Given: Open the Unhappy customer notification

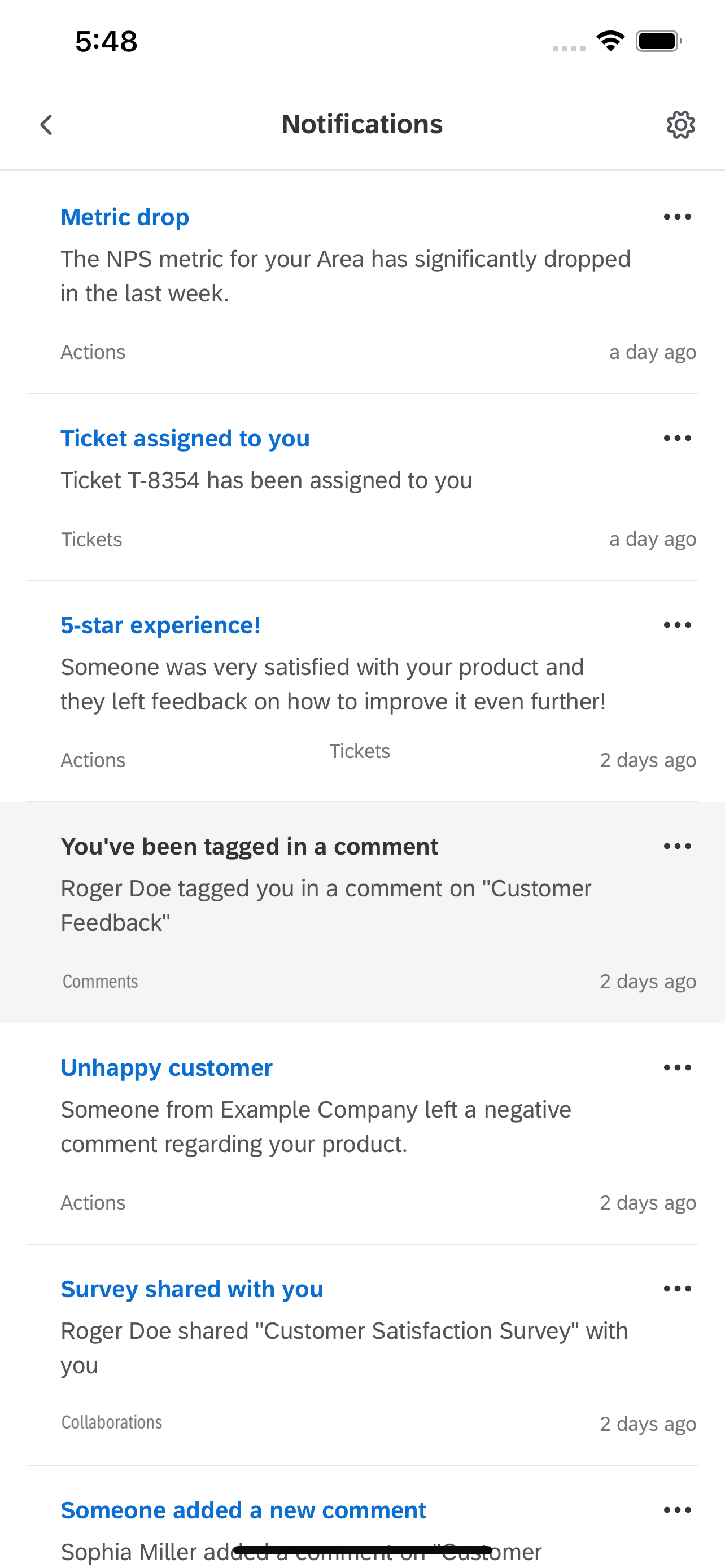Looking at the screenshot, I should point(166,1068).
